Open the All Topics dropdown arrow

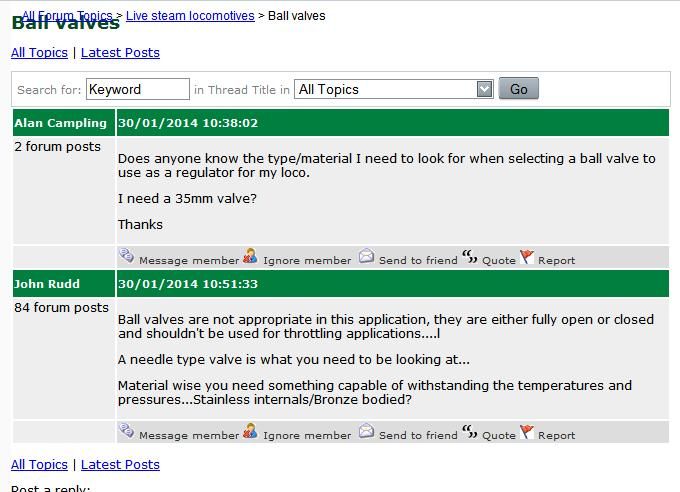click(x=484, y=89)
